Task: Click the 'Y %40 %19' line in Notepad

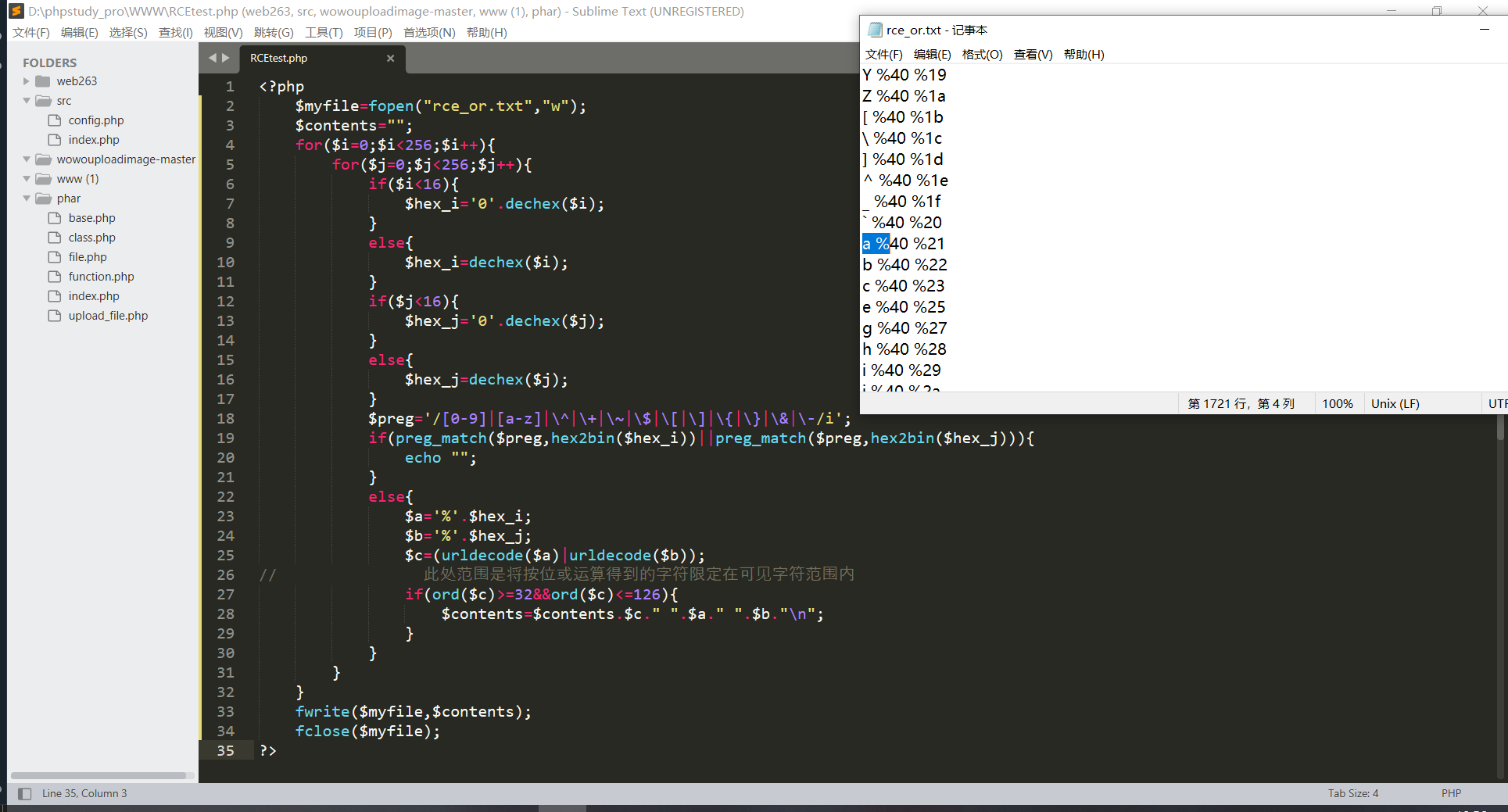Action: click(904, 75)
